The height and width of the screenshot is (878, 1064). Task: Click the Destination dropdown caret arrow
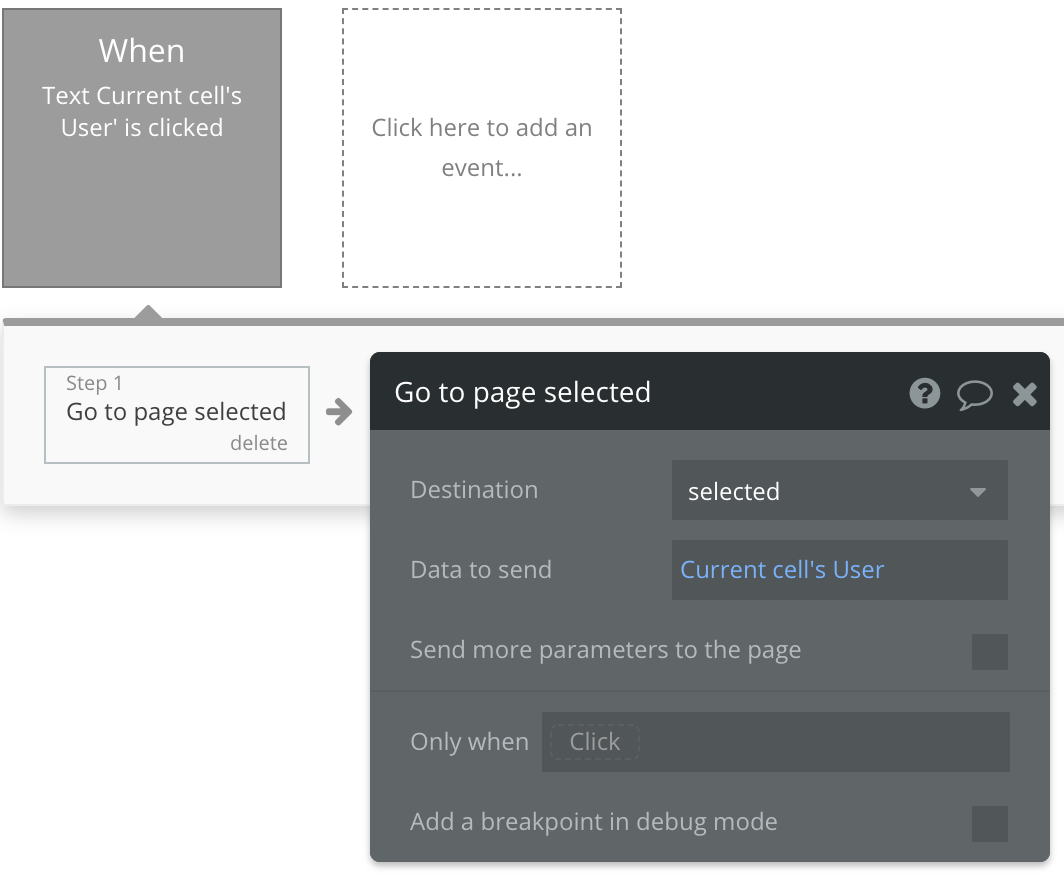click(978, 492)
